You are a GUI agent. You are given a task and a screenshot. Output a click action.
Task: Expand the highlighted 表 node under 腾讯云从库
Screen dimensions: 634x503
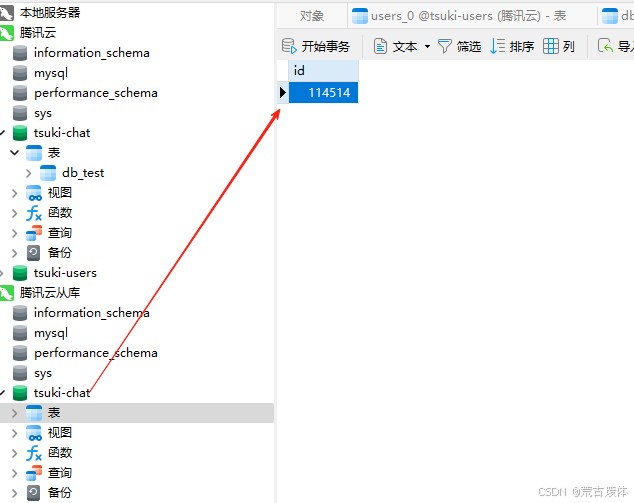(15, 413)
